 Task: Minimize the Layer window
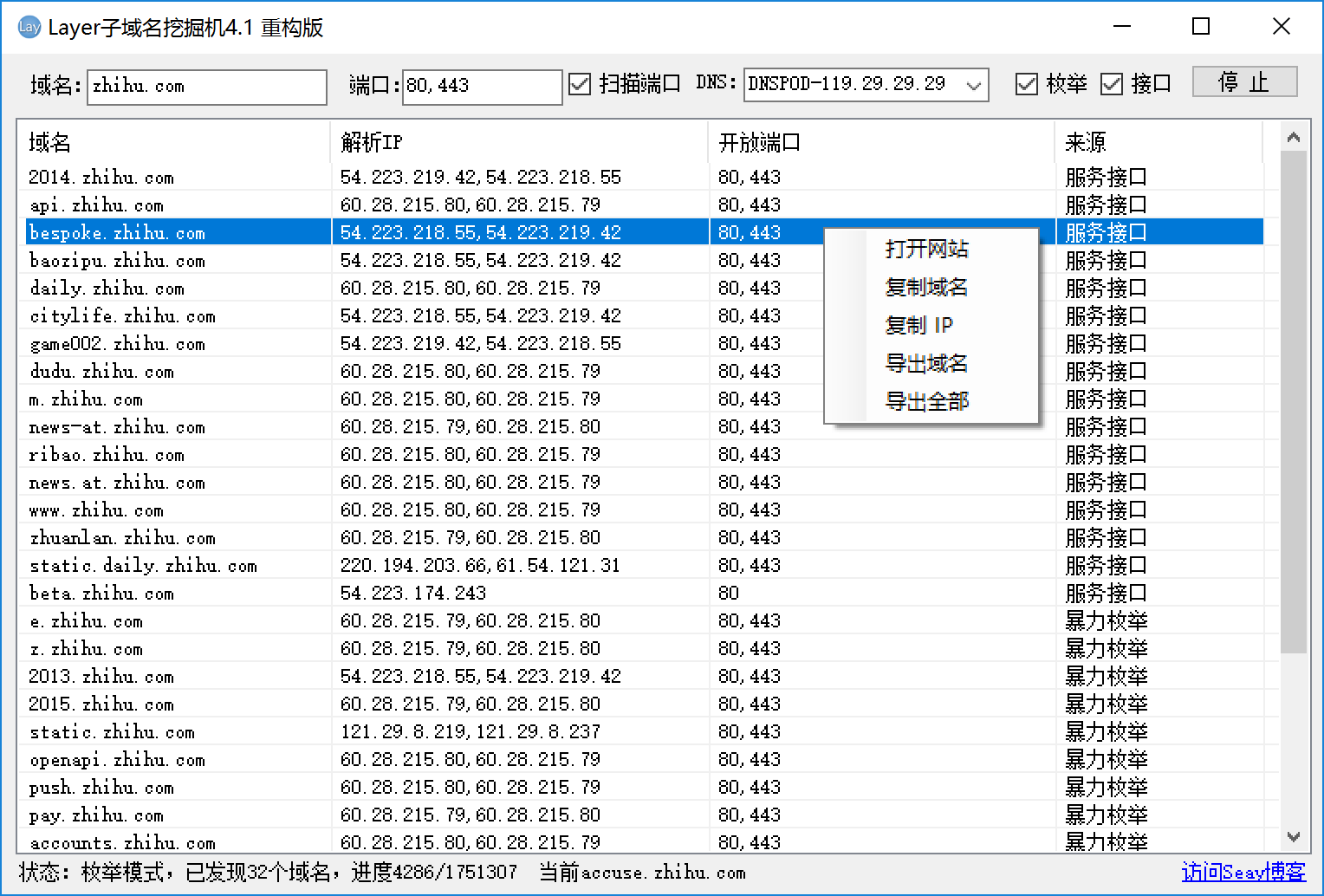1122,27
